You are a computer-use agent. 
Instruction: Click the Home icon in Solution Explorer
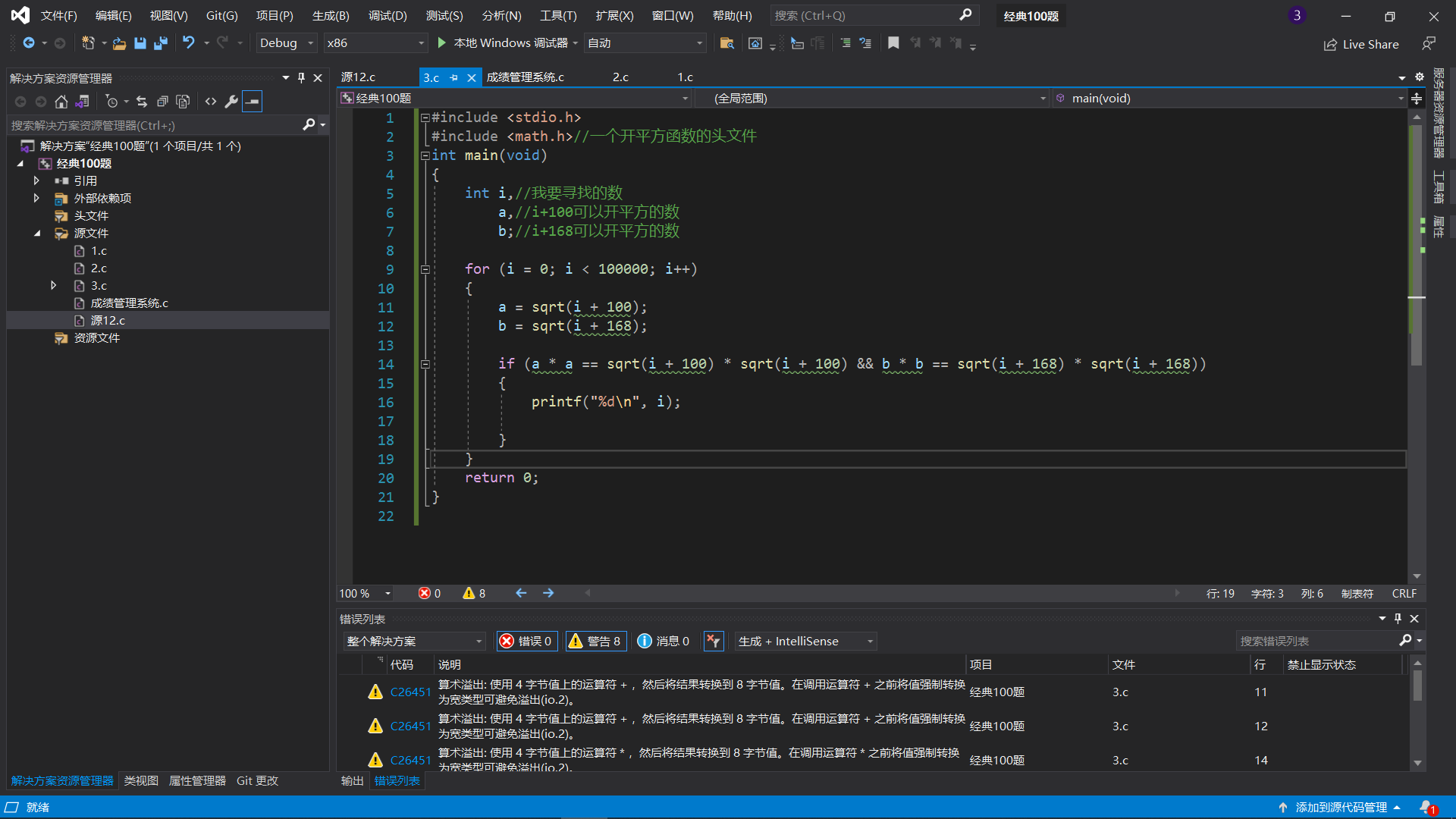pos(61,101)
